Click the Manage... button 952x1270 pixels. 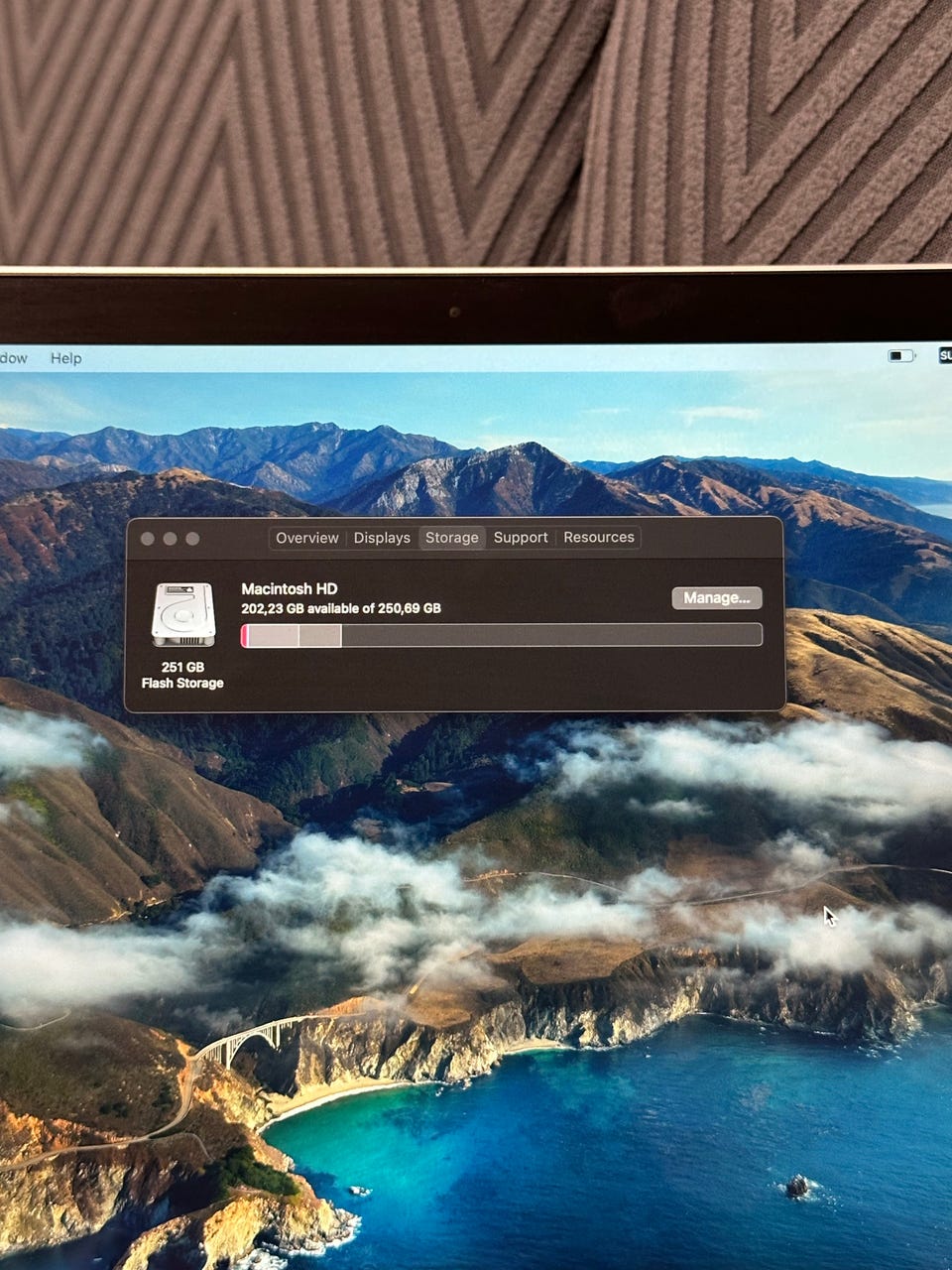717,597
